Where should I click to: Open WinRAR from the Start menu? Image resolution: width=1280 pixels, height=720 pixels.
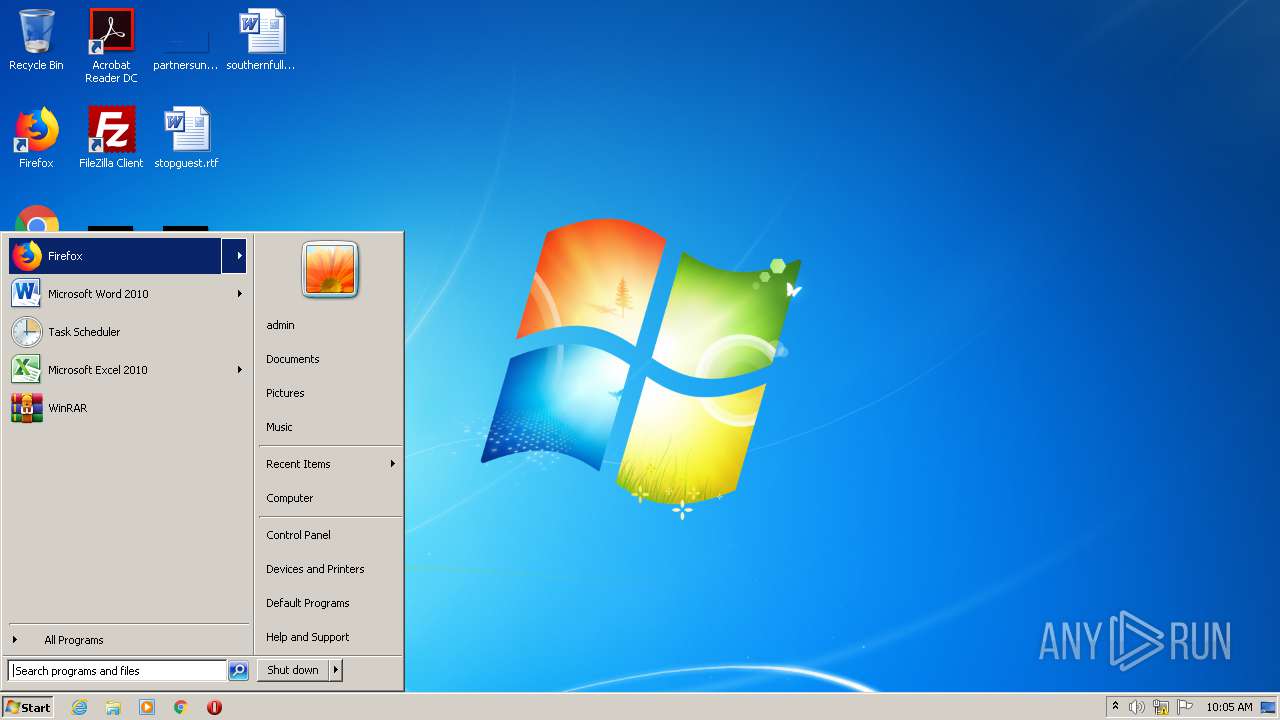128,408
